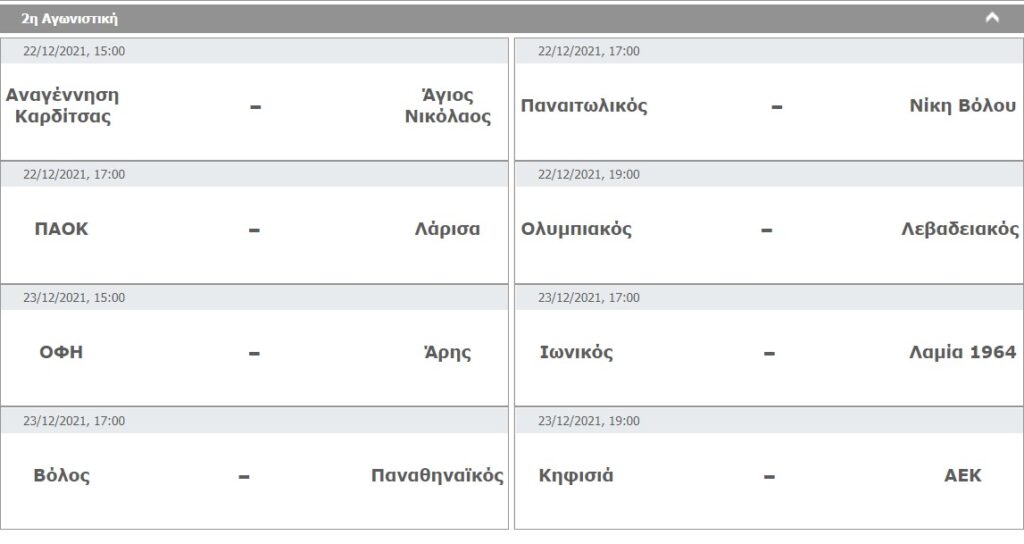Select the ΑΕΚ team name

point(963,475)
